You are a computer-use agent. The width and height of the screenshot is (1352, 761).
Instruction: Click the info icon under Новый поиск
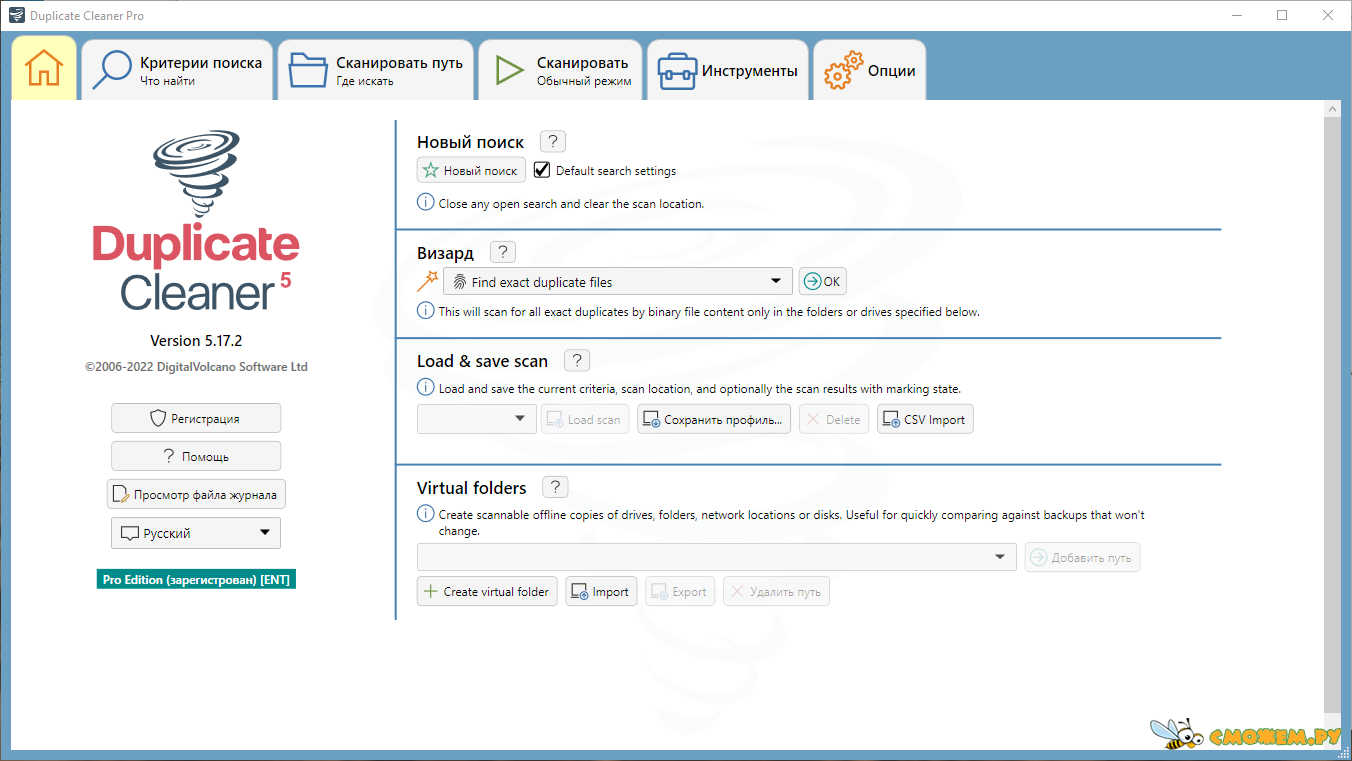pyautogui.click(x=425, y=203)
